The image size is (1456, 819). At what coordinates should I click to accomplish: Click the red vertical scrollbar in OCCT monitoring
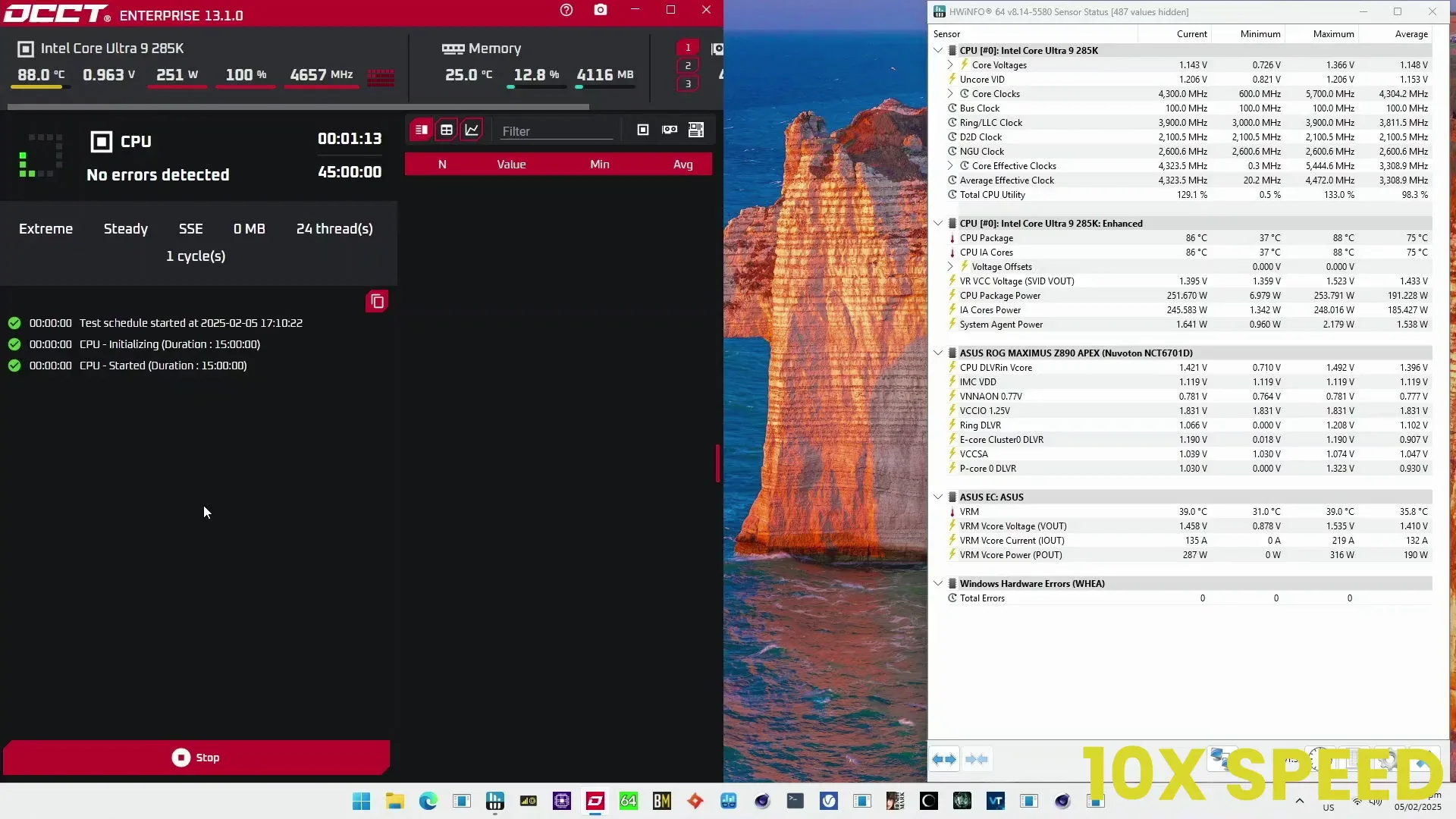point(717,463)
